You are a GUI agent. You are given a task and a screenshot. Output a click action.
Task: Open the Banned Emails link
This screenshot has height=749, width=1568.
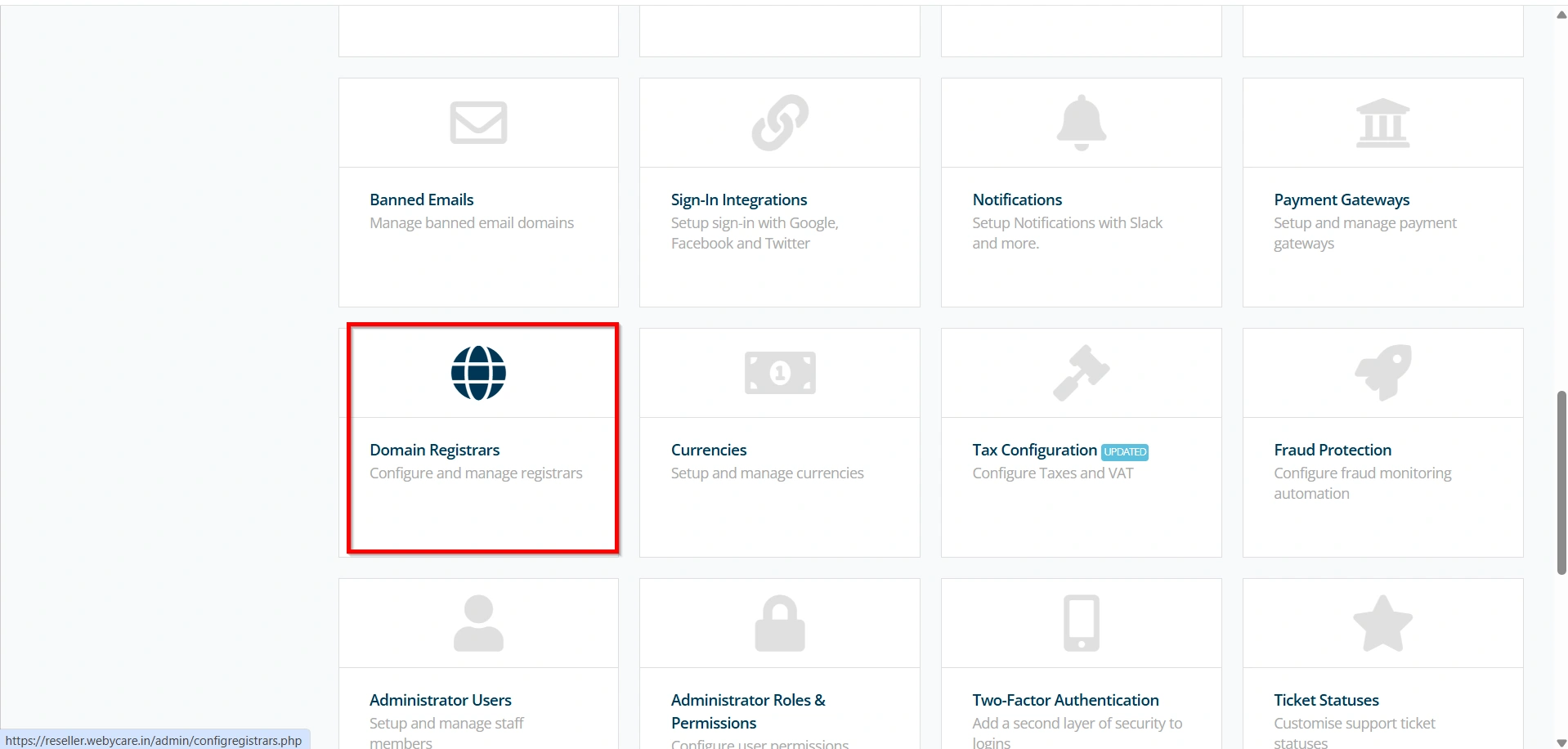pyautogui.click(x=421, y=200)
